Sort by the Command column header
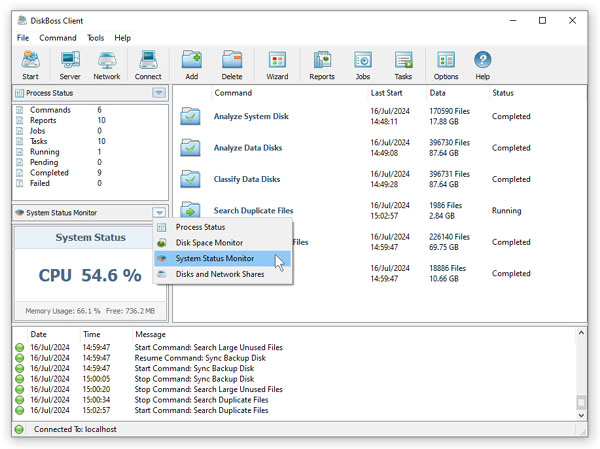 click(233, 93)
